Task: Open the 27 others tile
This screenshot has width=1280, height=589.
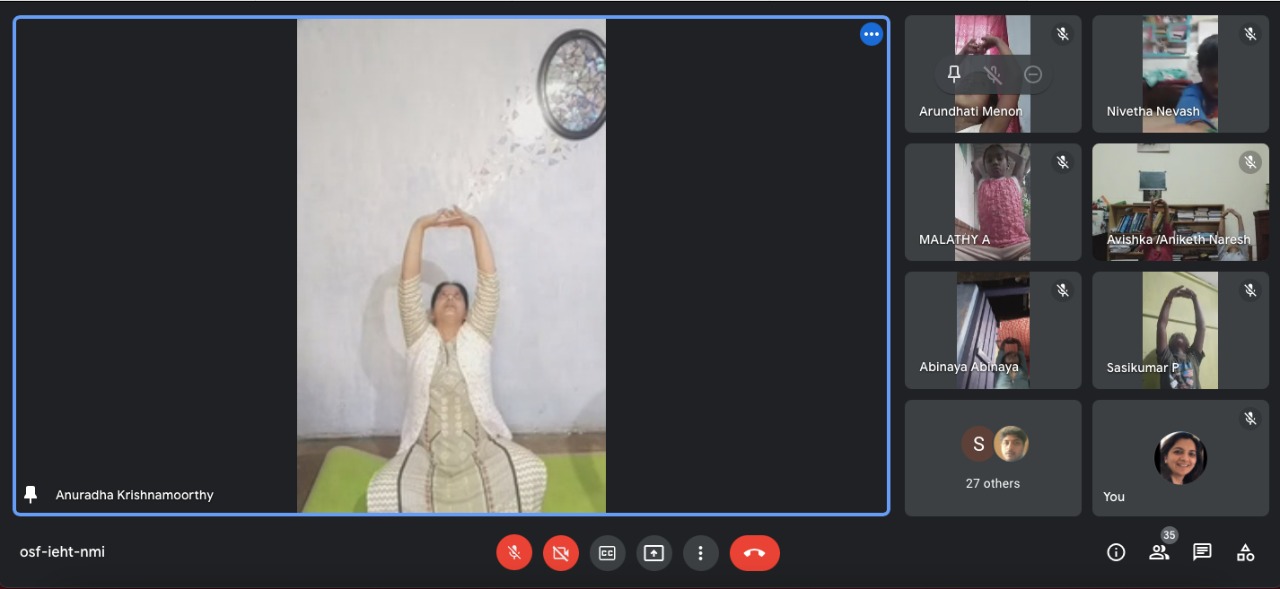Action: pyautogui.click(x=993, y=458)
